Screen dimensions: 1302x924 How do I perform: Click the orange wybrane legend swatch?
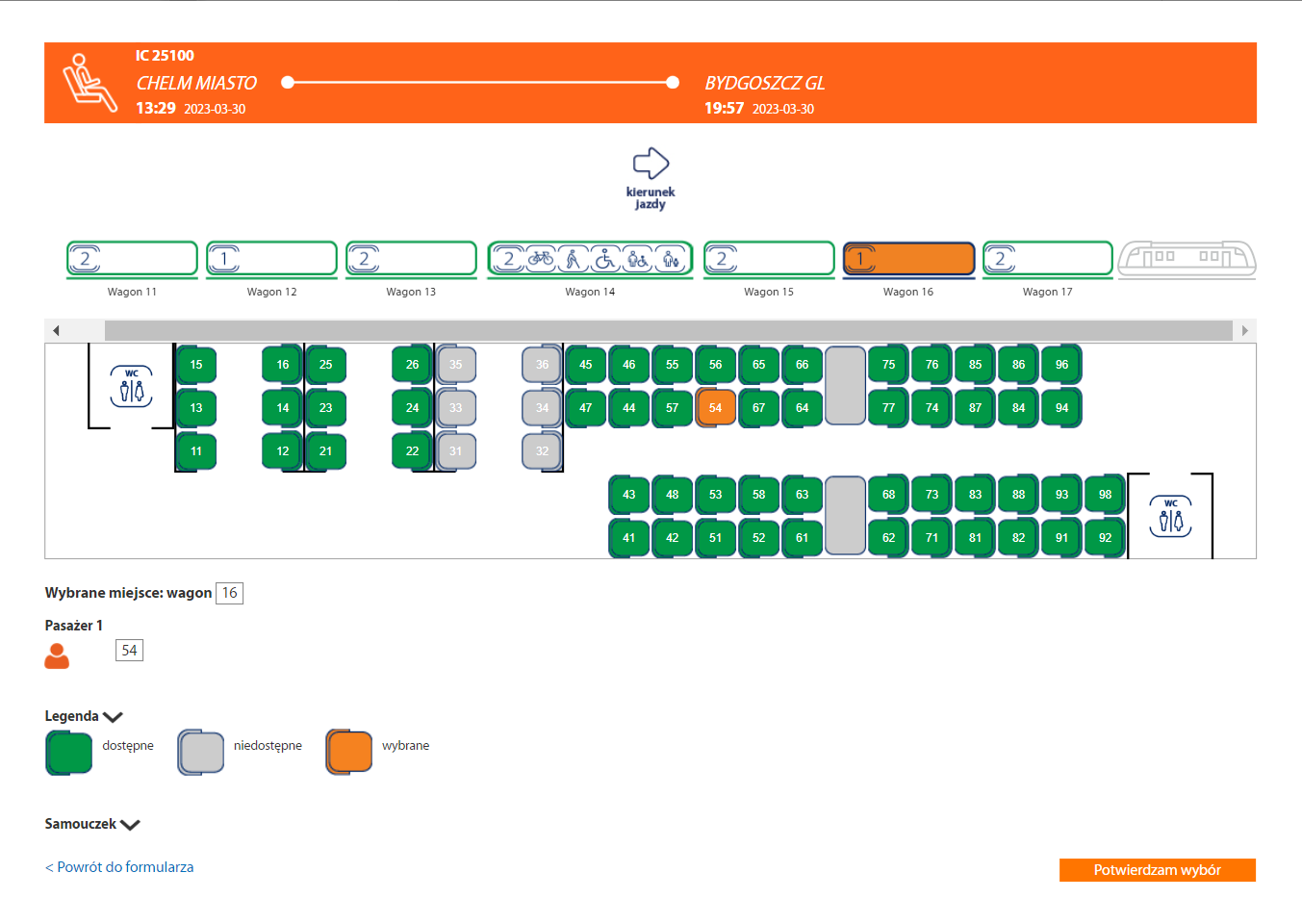[x=349, y=752]
